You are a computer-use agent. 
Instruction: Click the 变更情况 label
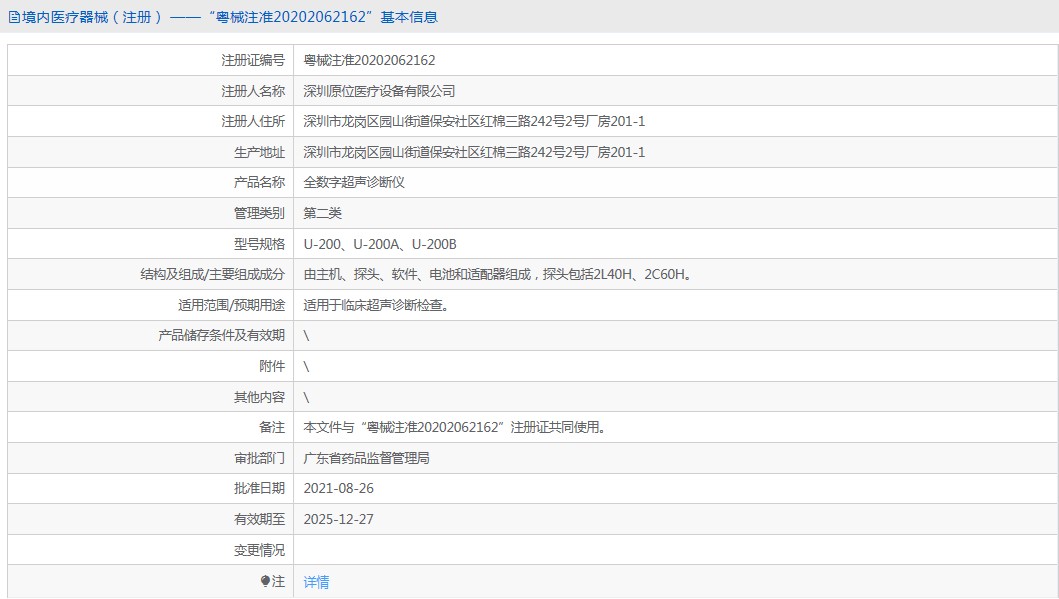click(259, 550)
